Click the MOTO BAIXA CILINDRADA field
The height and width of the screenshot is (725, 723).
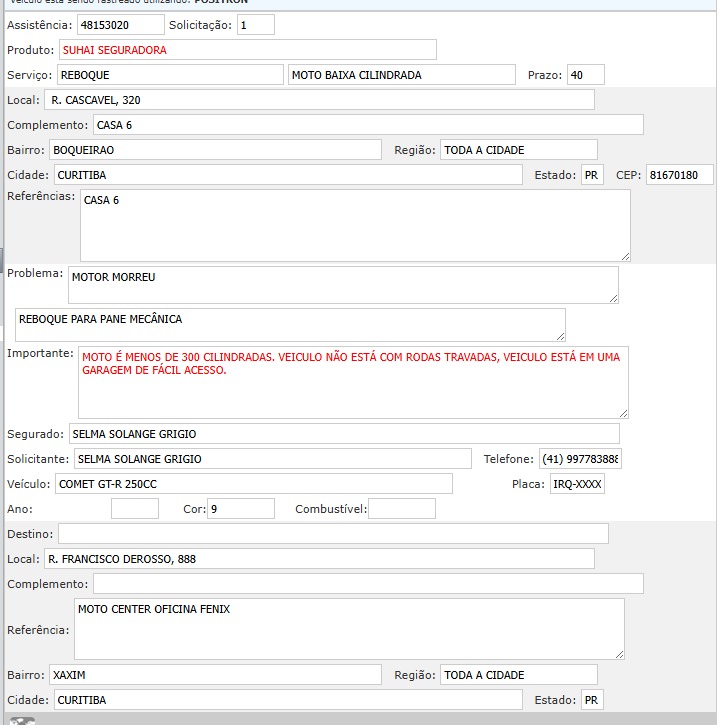click(401, 75)
